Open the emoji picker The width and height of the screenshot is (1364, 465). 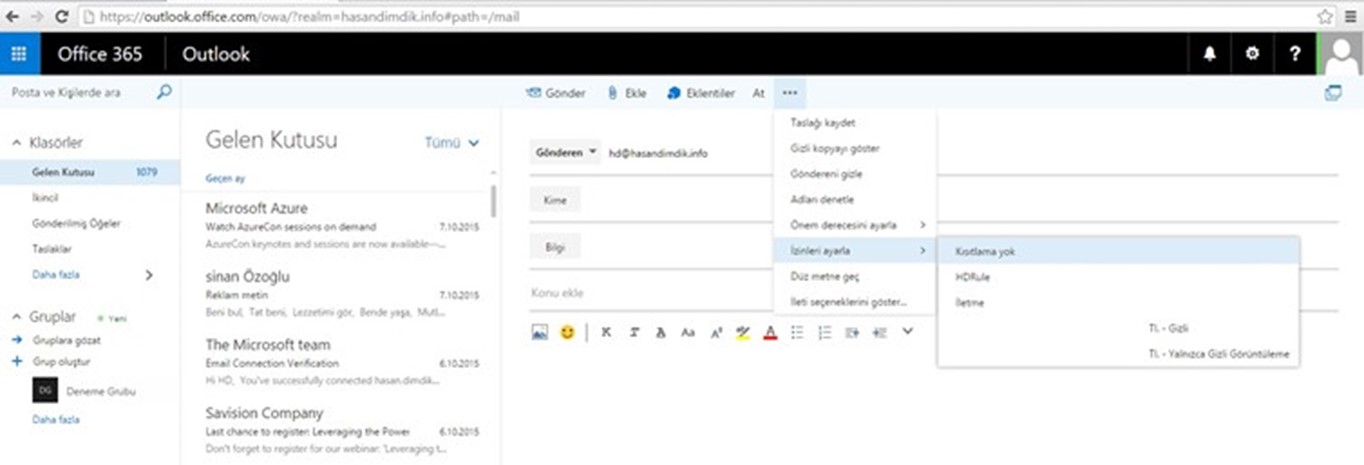567,332
